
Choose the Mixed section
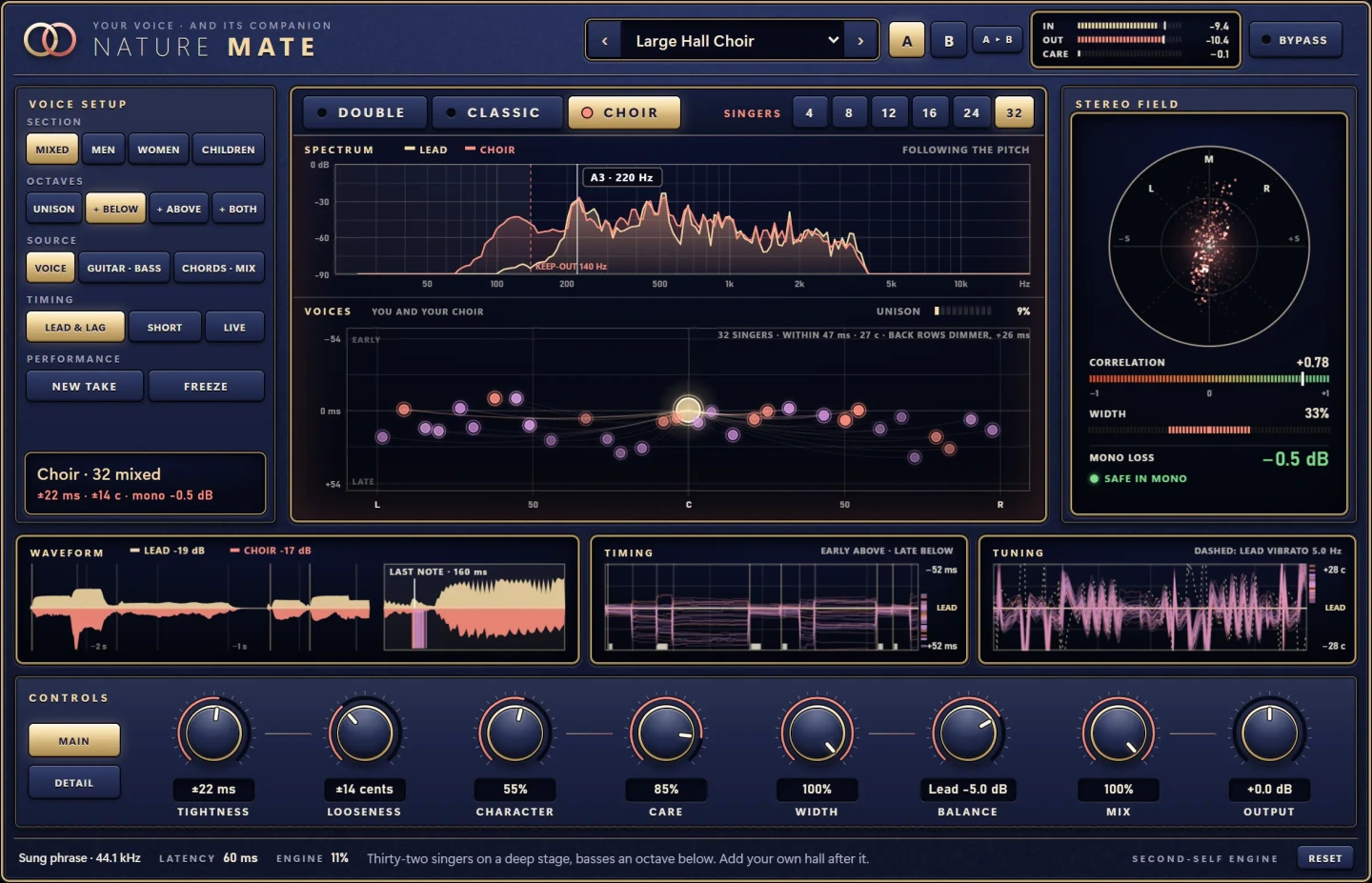pos(51,150)
